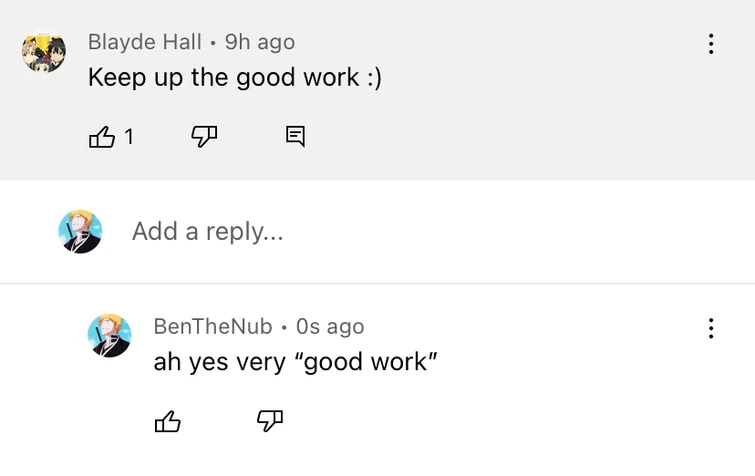Open Blayde Hall's profile avatar

coord(44,51)
